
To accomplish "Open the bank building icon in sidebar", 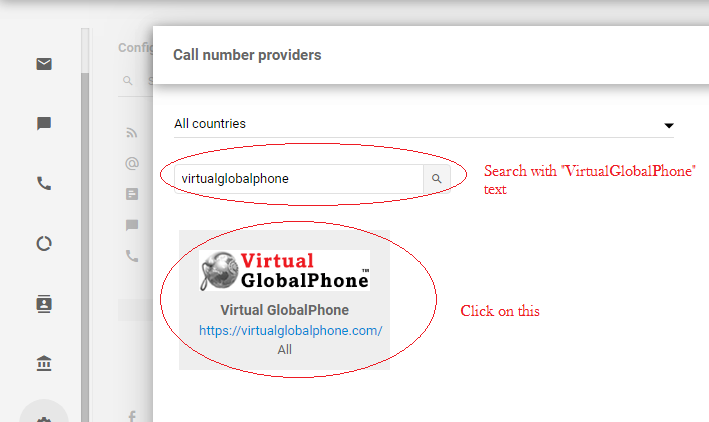I will point(44,363).
